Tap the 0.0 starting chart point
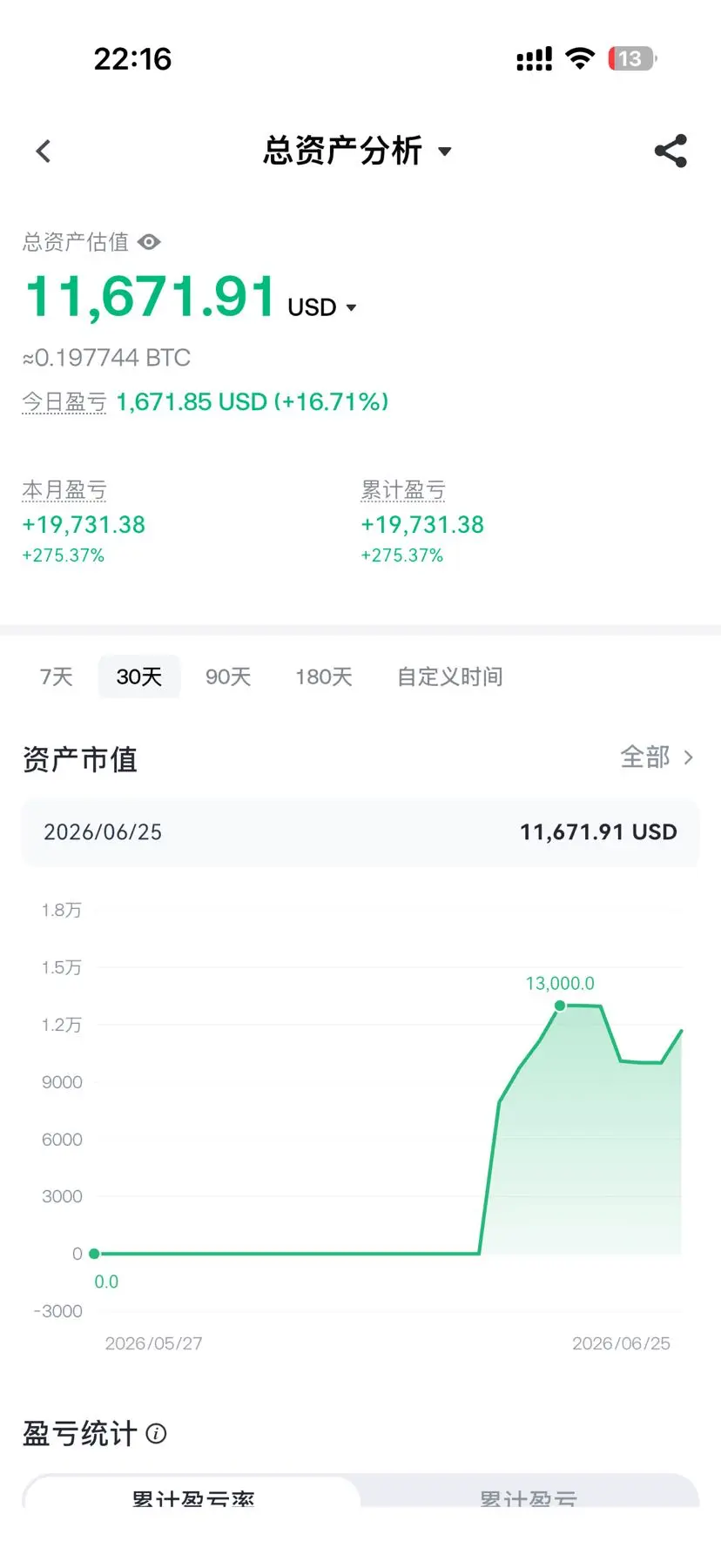This screenshot has width=721, height=1568. 94,1254
